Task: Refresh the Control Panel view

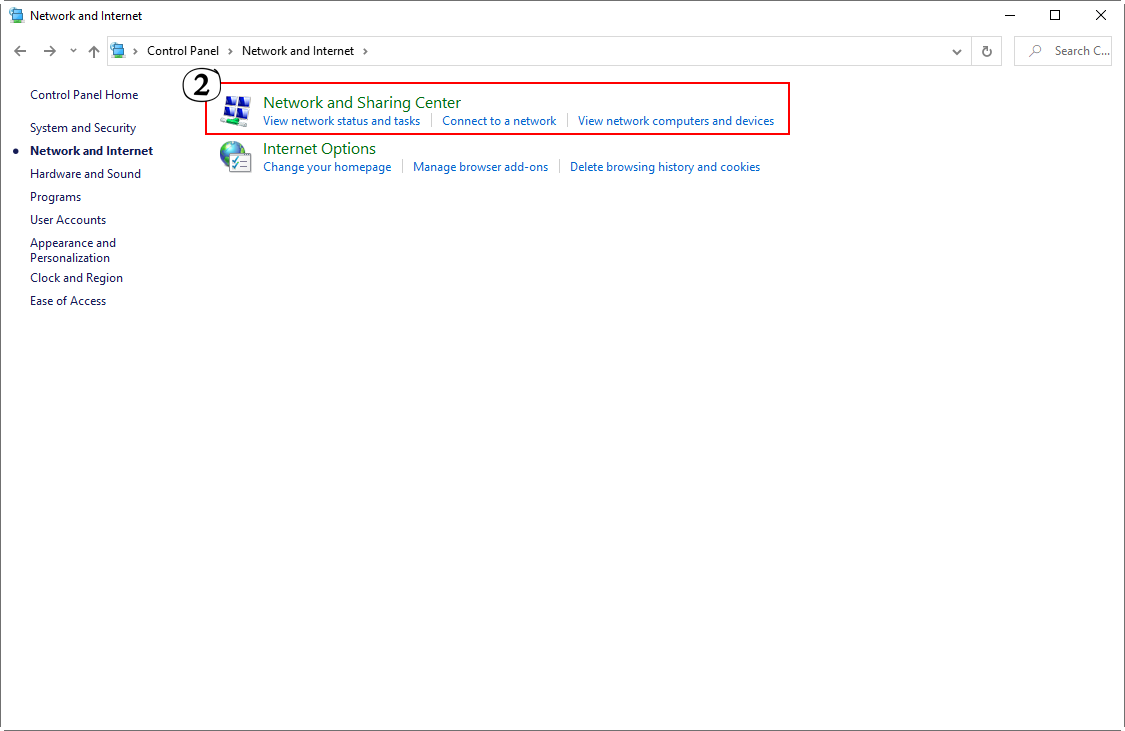Action: tap(987, 51)
